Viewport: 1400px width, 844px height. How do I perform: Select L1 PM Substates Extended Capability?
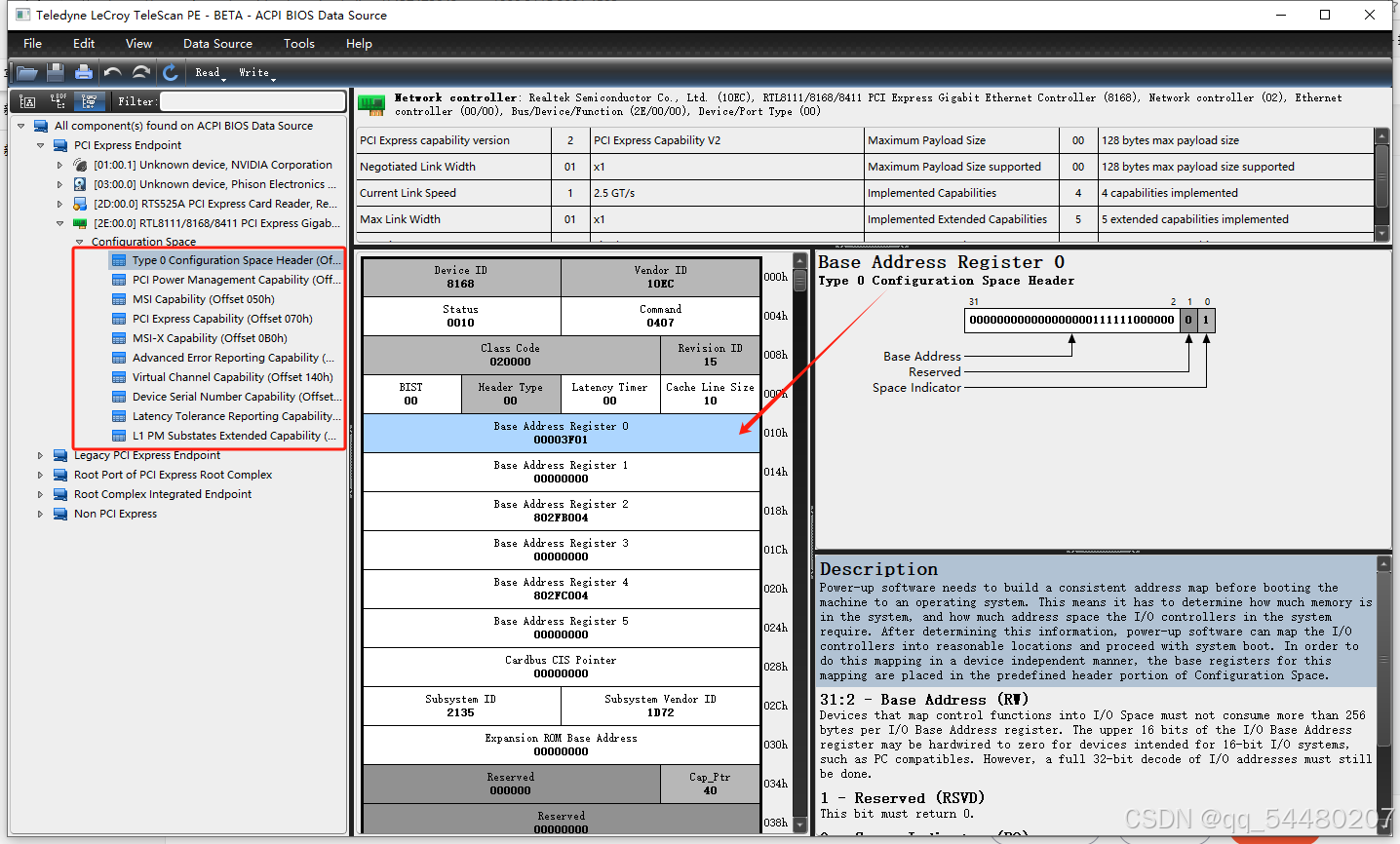pos(234,436)
